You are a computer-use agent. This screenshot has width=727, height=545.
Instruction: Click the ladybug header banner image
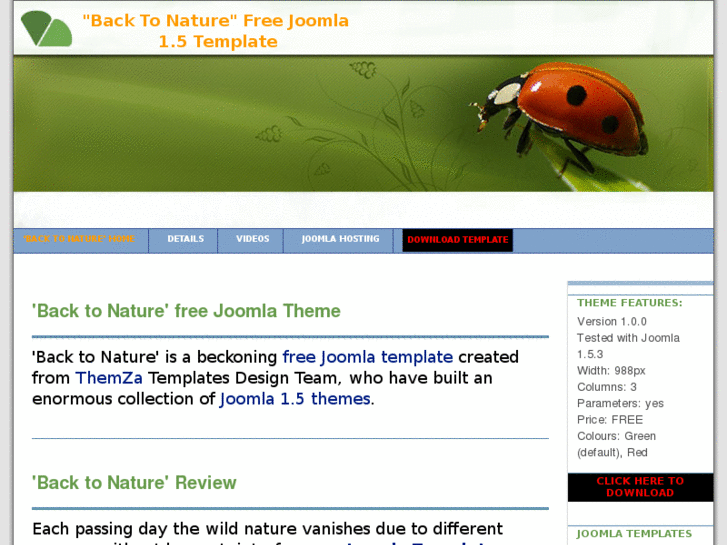[364, 124]
